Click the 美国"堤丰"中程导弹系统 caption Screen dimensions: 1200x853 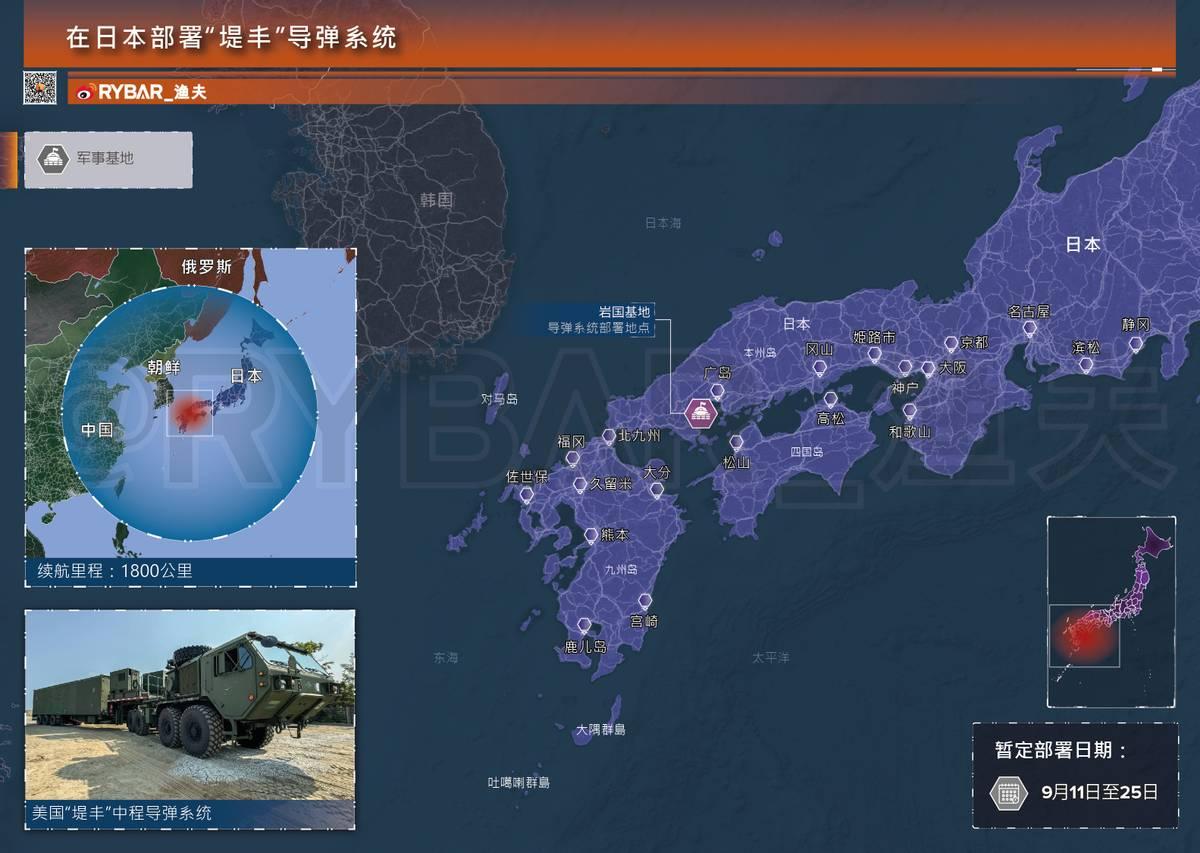[122, 813]
